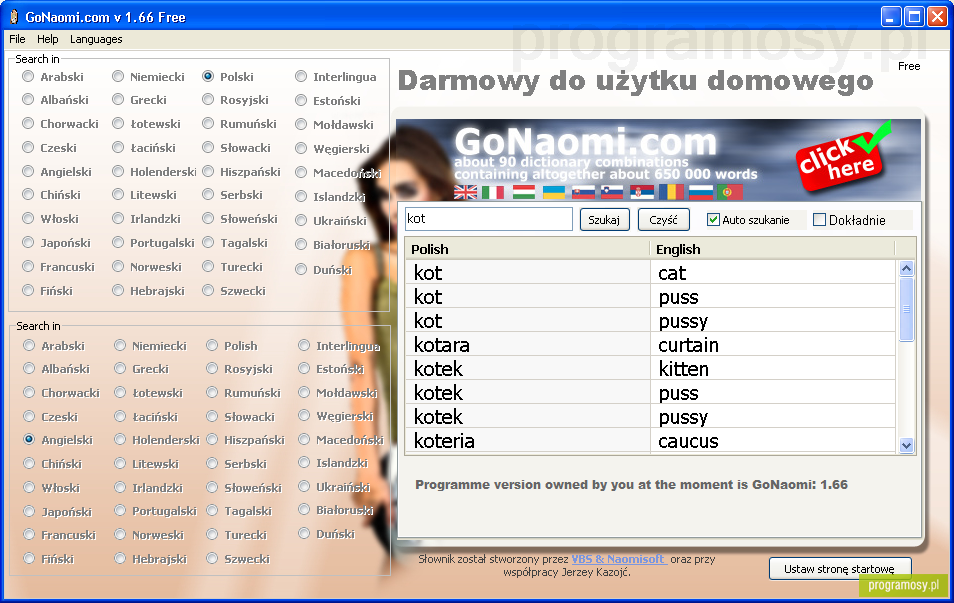Select the 'kotara' row entry
954x603 pixels.
(527, 345)
